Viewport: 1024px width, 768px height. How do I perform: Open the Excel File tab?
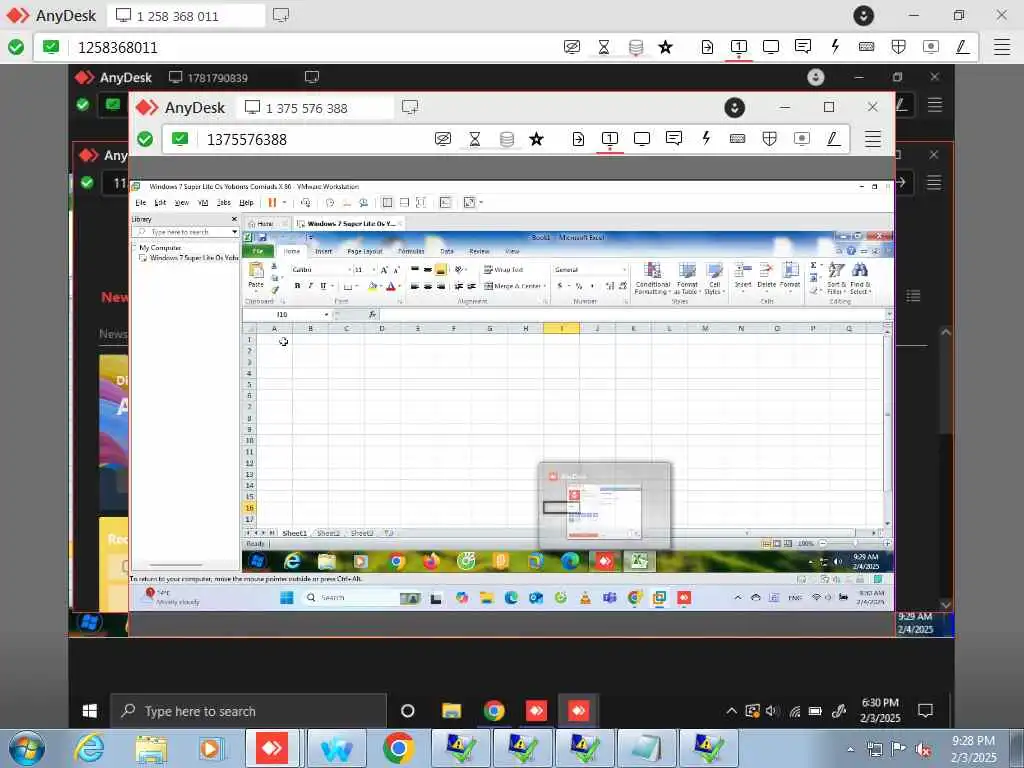(x=258, y=251)
